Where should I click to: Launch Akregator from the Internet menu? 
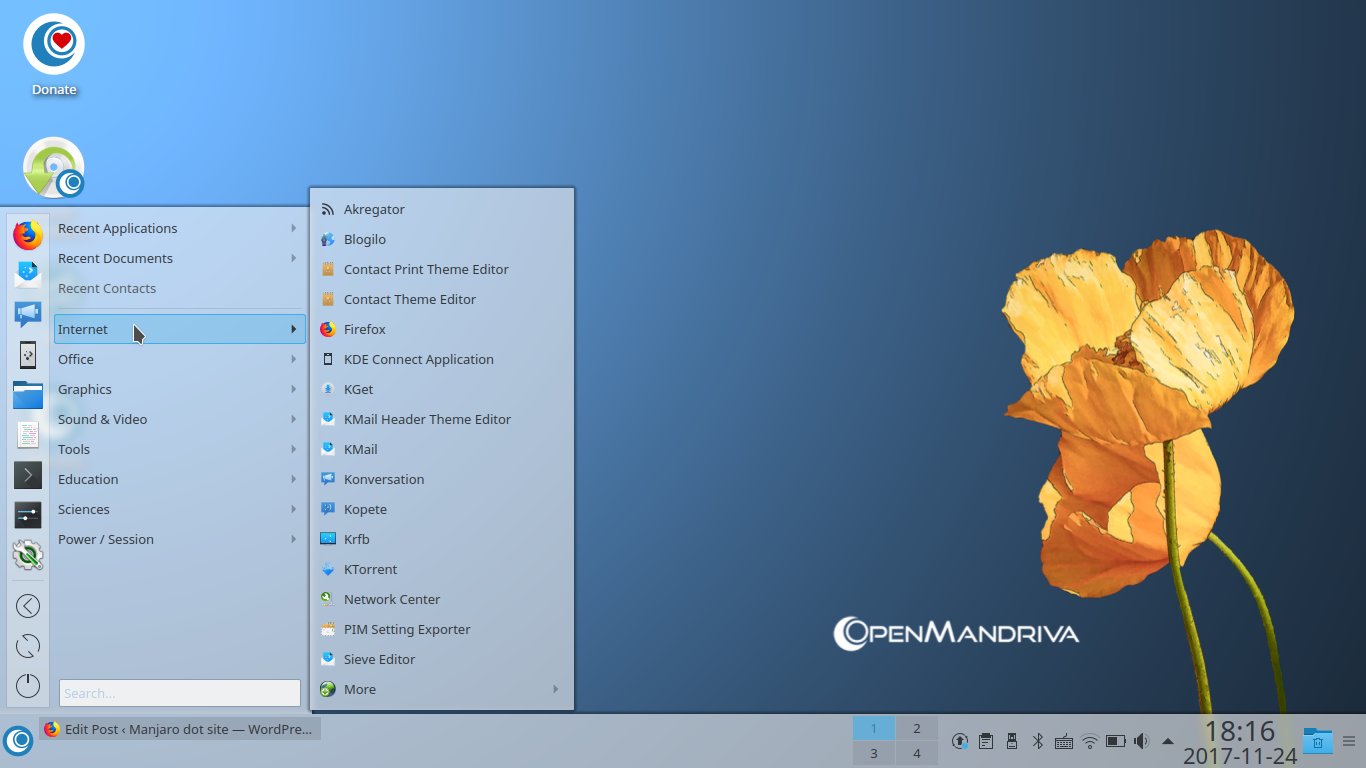[x=442, y=209]
